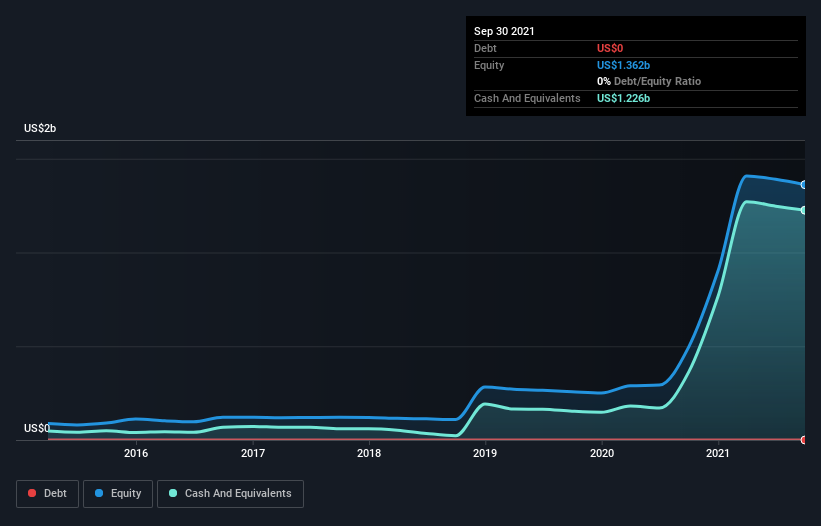Click the 0% Debt/Equity Ratio text

click(x=649, y=81)
